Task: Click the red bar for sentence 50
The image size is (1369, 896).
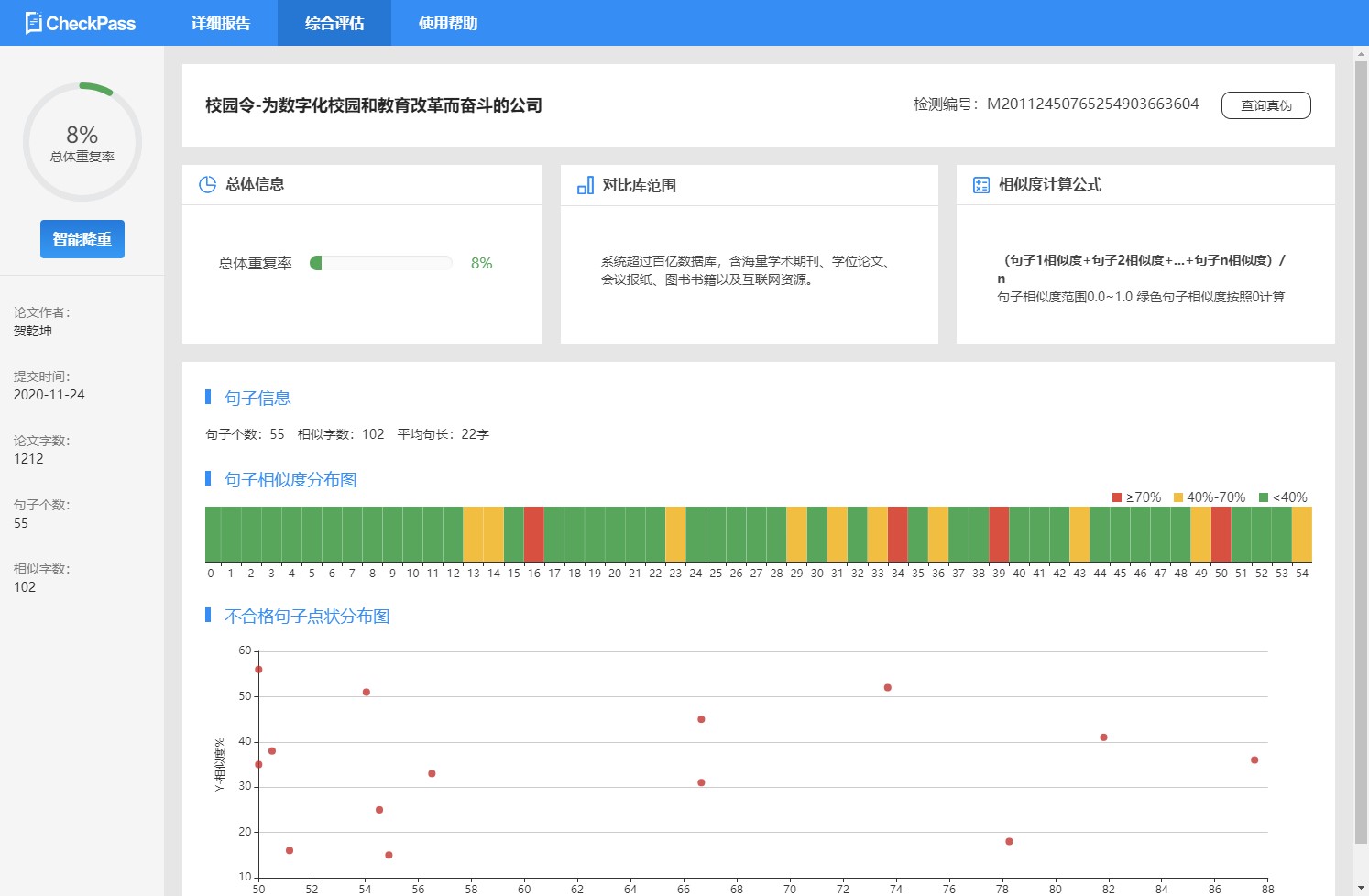Action: [x=1221, y=534]
